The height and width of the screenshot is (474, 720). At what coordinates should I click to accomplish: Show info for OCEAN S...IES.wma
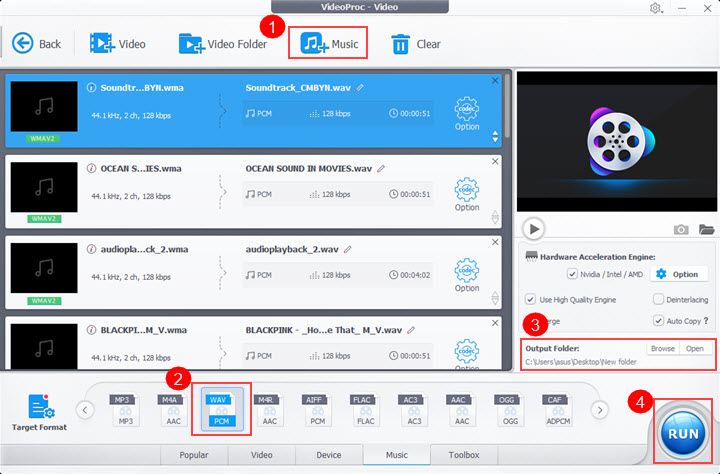[91, 168]
